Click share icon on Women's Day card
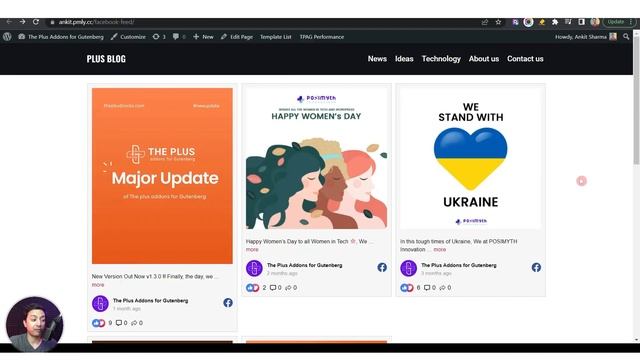The height and width of the screenshot is (360, 640). click(288, 288)
